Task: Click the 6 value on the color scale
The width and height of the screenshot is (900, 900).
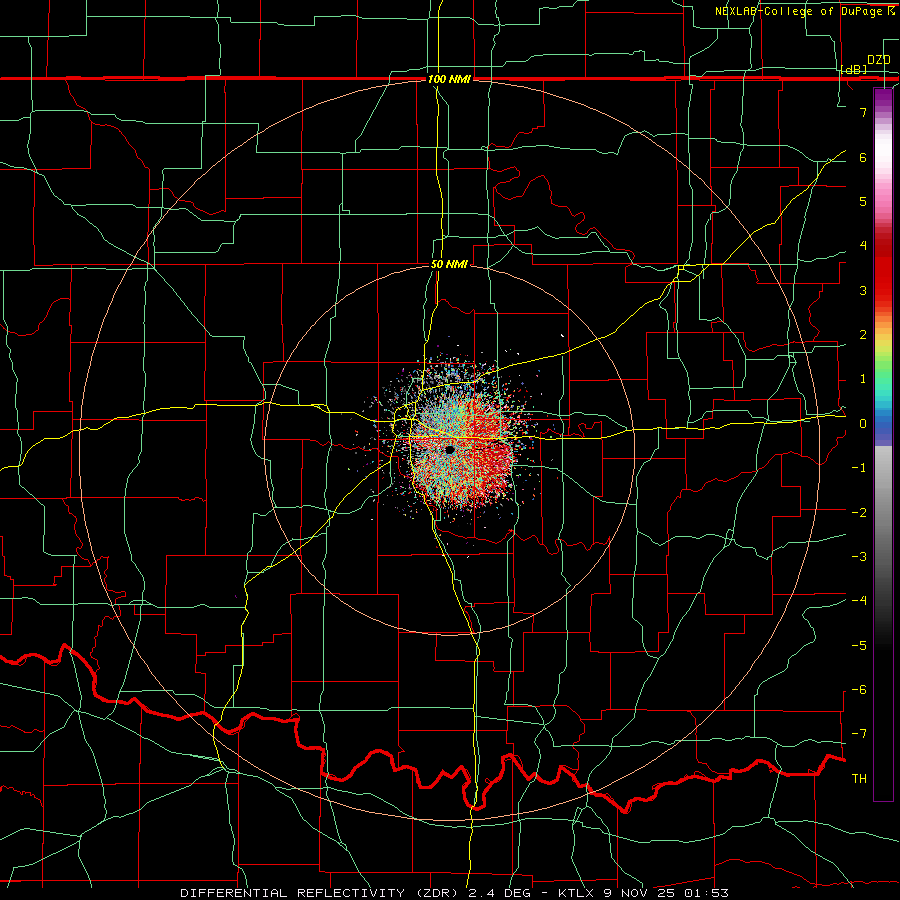Action: click(863, 157)
